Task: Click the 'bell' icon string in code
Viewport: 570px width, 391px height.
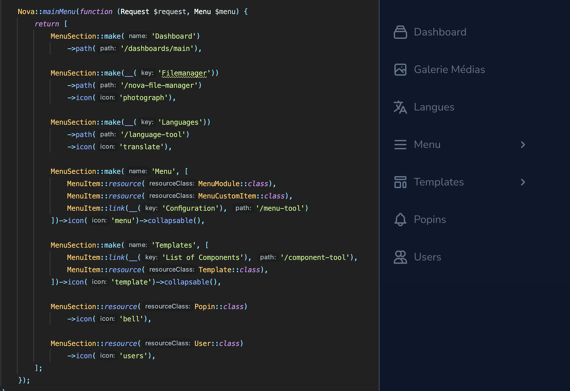Action: click(x=132, y=319)
